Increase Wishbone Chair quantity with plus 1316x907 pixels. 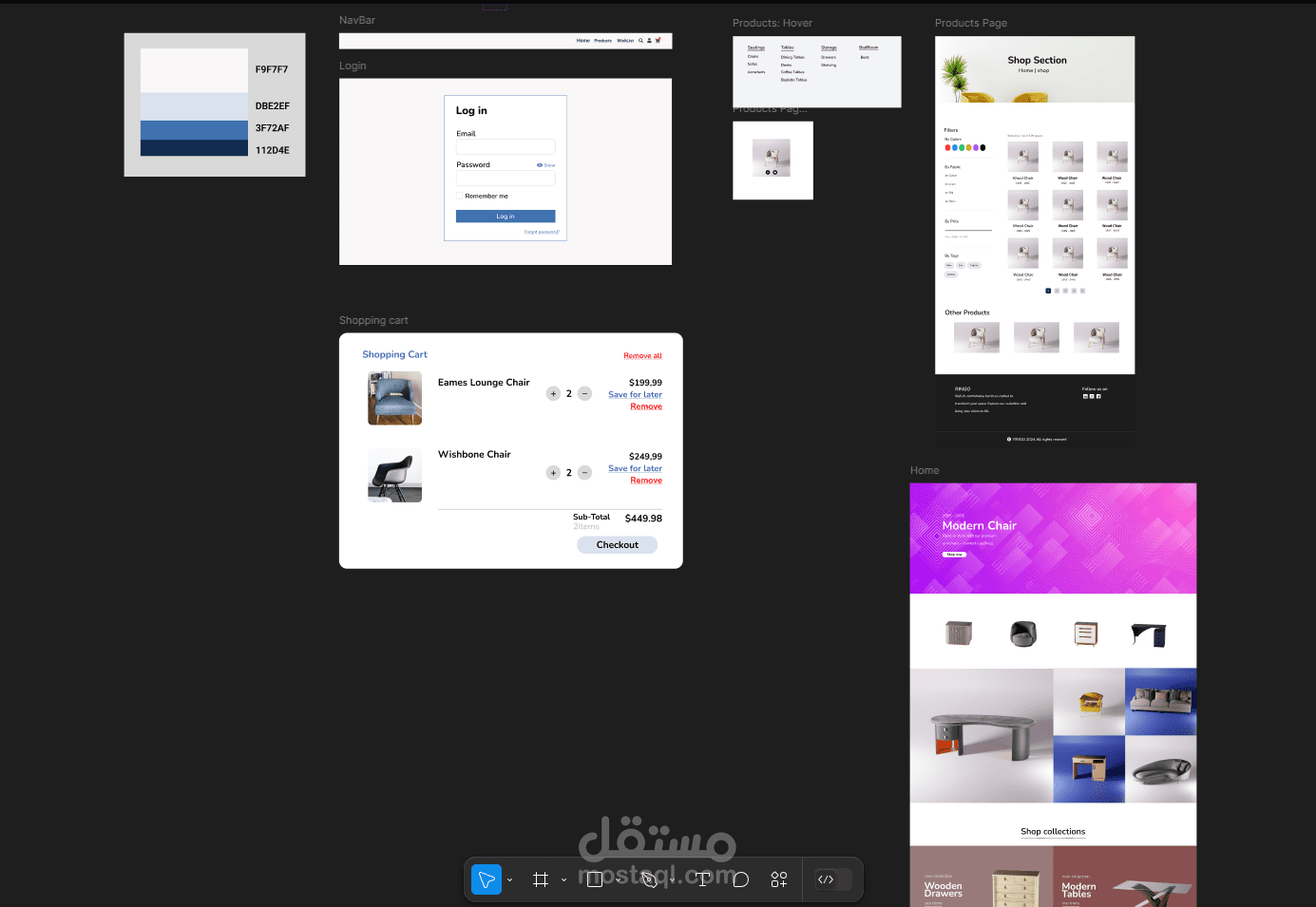click(x=553, y=472)
